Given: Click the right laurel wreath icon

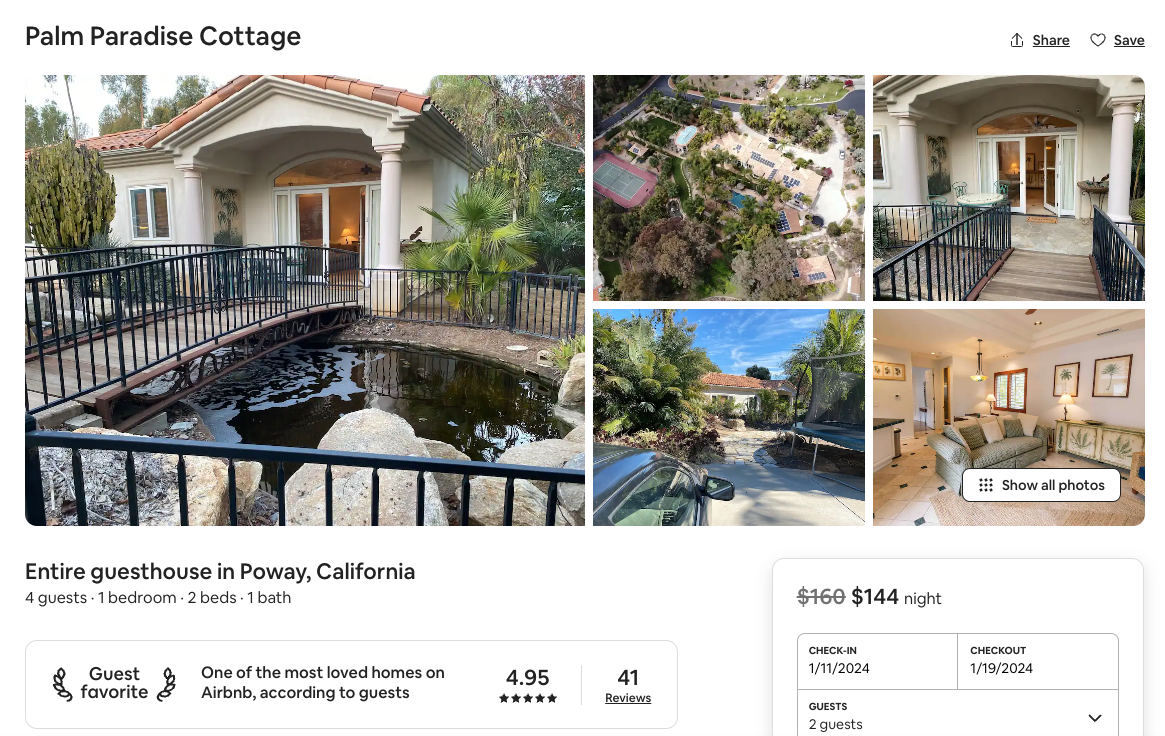Looking at the screenshot, I should click(x=166, y=684).
